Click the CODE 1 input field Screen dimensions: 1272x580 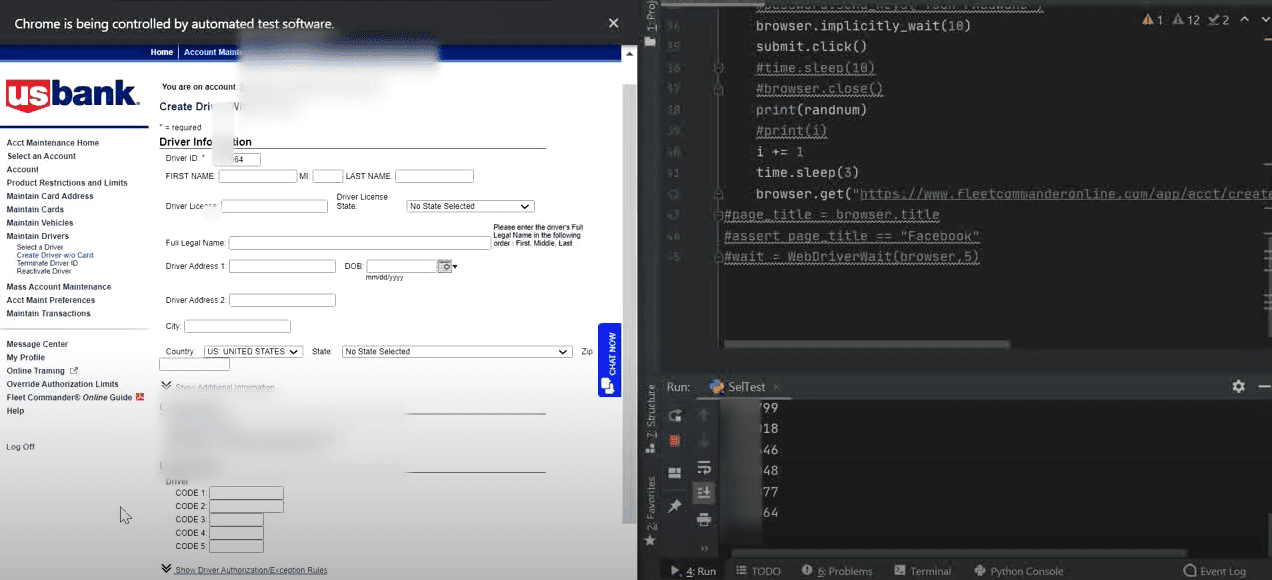pos(246,493)
